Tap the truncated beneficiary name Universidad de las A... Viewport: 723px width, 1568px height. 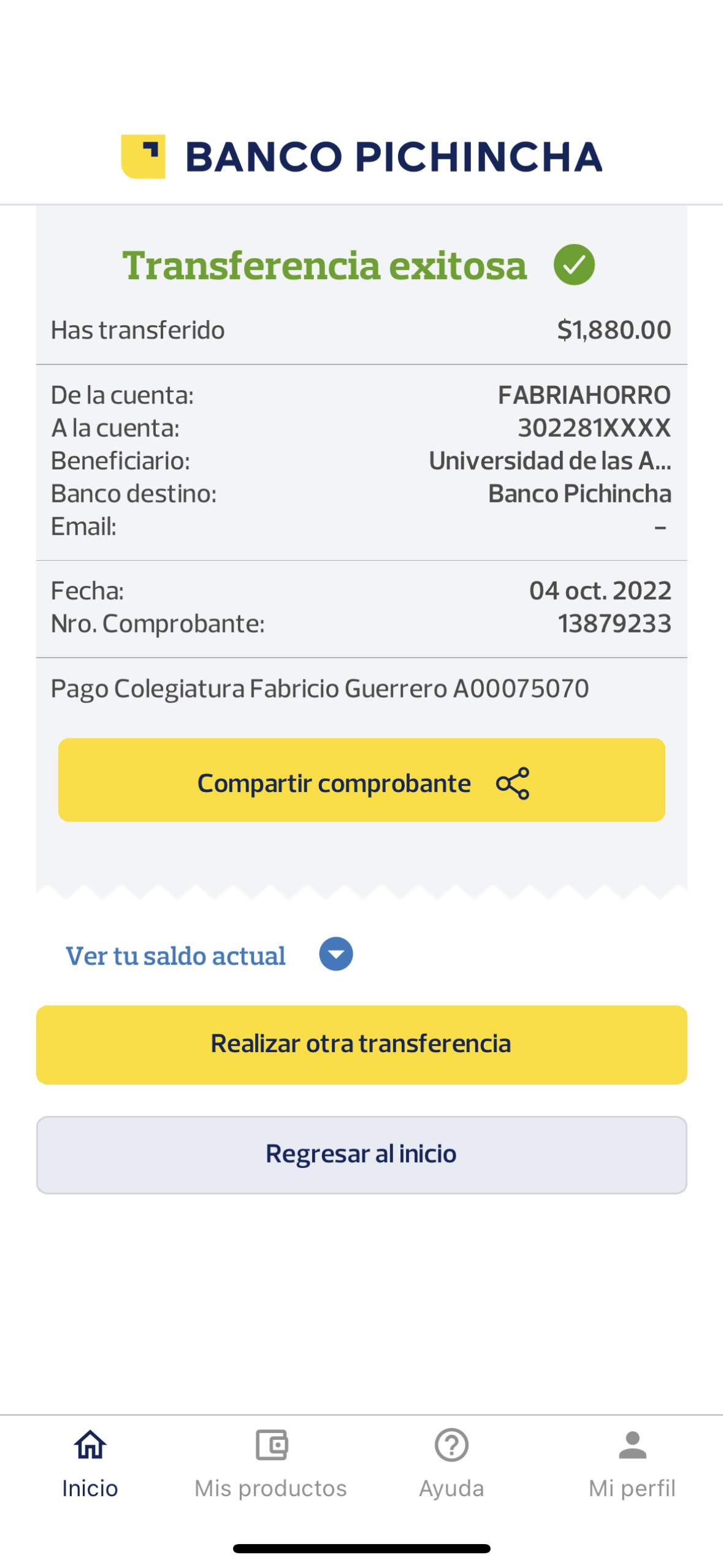550,461
